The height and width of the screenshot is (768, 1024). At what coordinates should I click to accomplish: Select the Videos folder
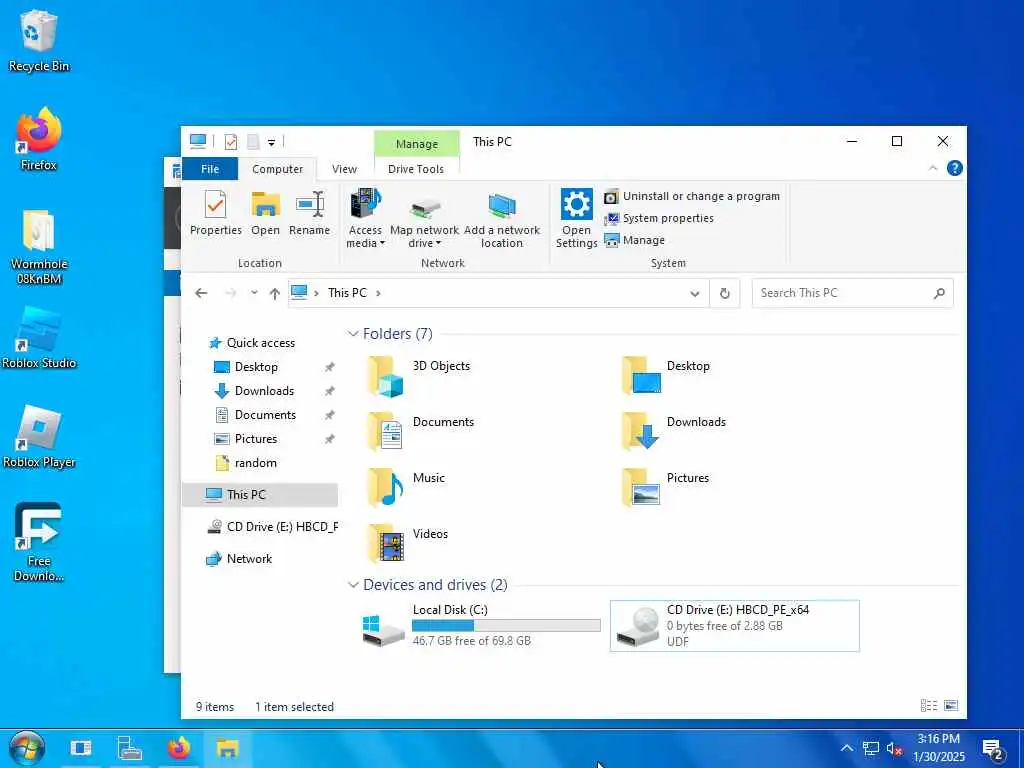tap(408, 544)
